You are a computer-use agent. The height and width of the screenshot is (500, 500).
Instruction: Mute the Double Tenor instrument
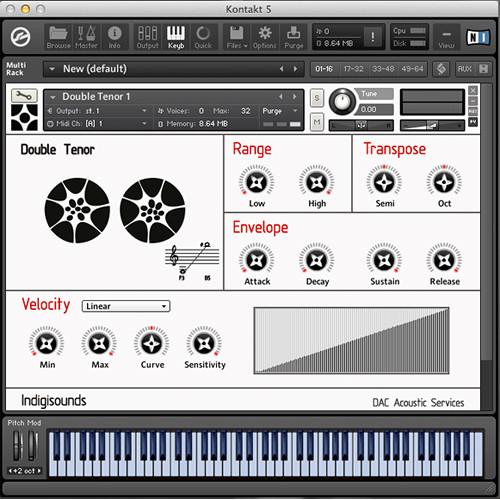317,122
